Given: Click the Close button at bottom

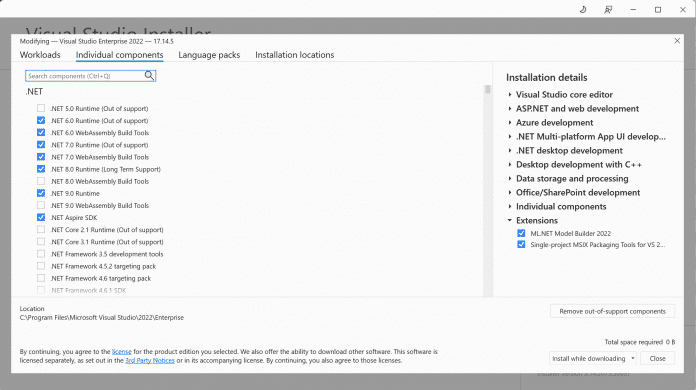Looking at the screenshot, I should pos(657,358).
